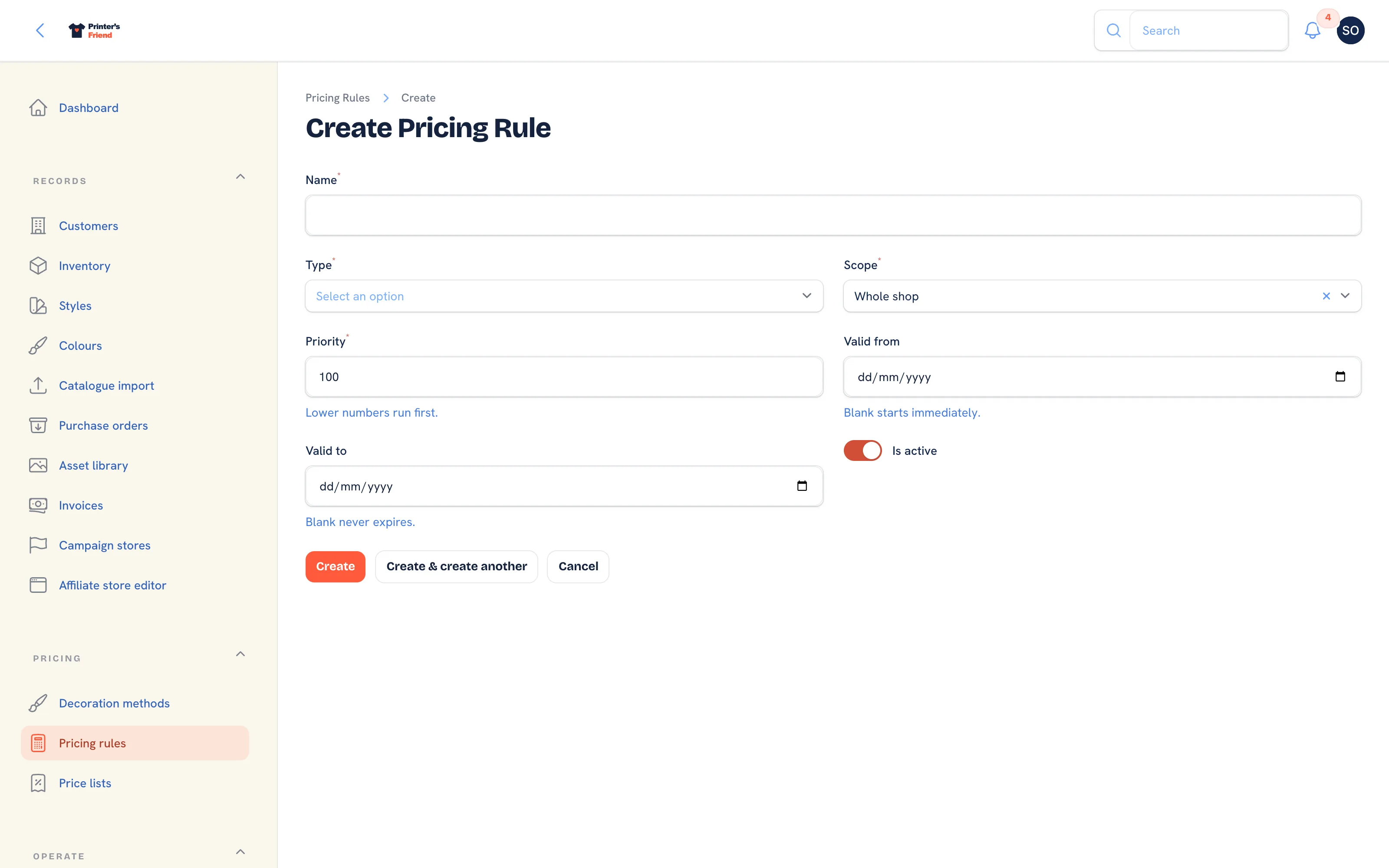Image resolution: width=1389 pixels, height=868 pixels.
Task: Click the Campaign stores flag icon
Action: point(38,545)
